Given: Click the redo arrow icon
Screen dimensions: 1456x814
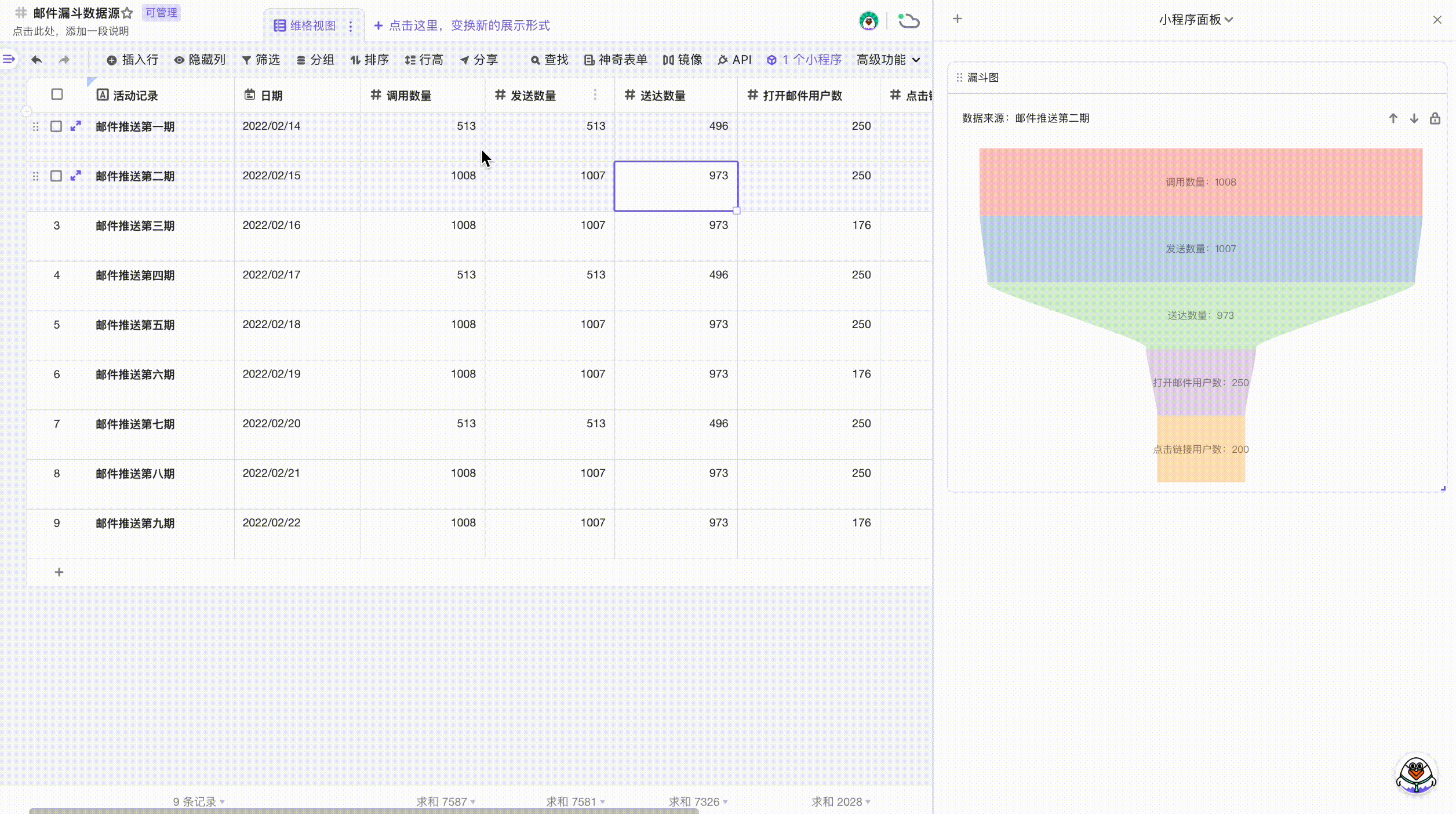Looking at the screenshot, I should click(64, 60).
